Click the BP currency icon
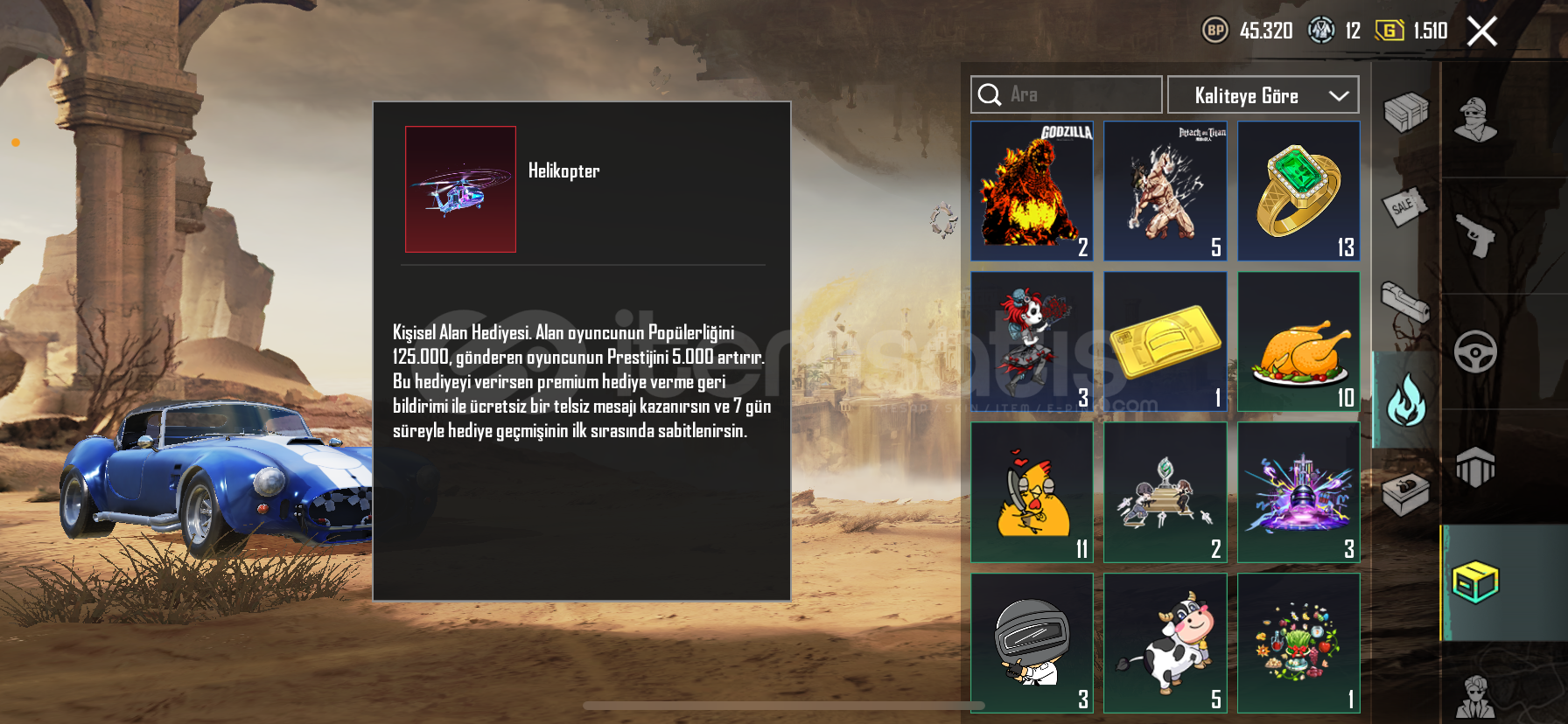The width and height of the screenshot is (1568, 724). pos(1214,31)
